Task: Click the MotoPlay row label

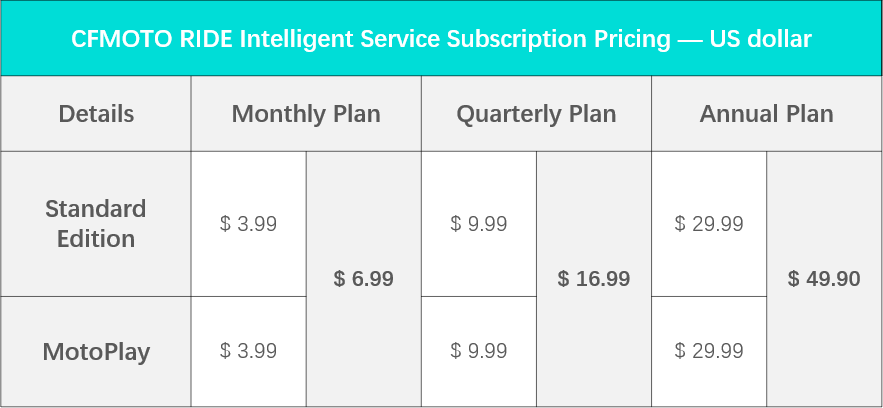Action: pos(96,352)
